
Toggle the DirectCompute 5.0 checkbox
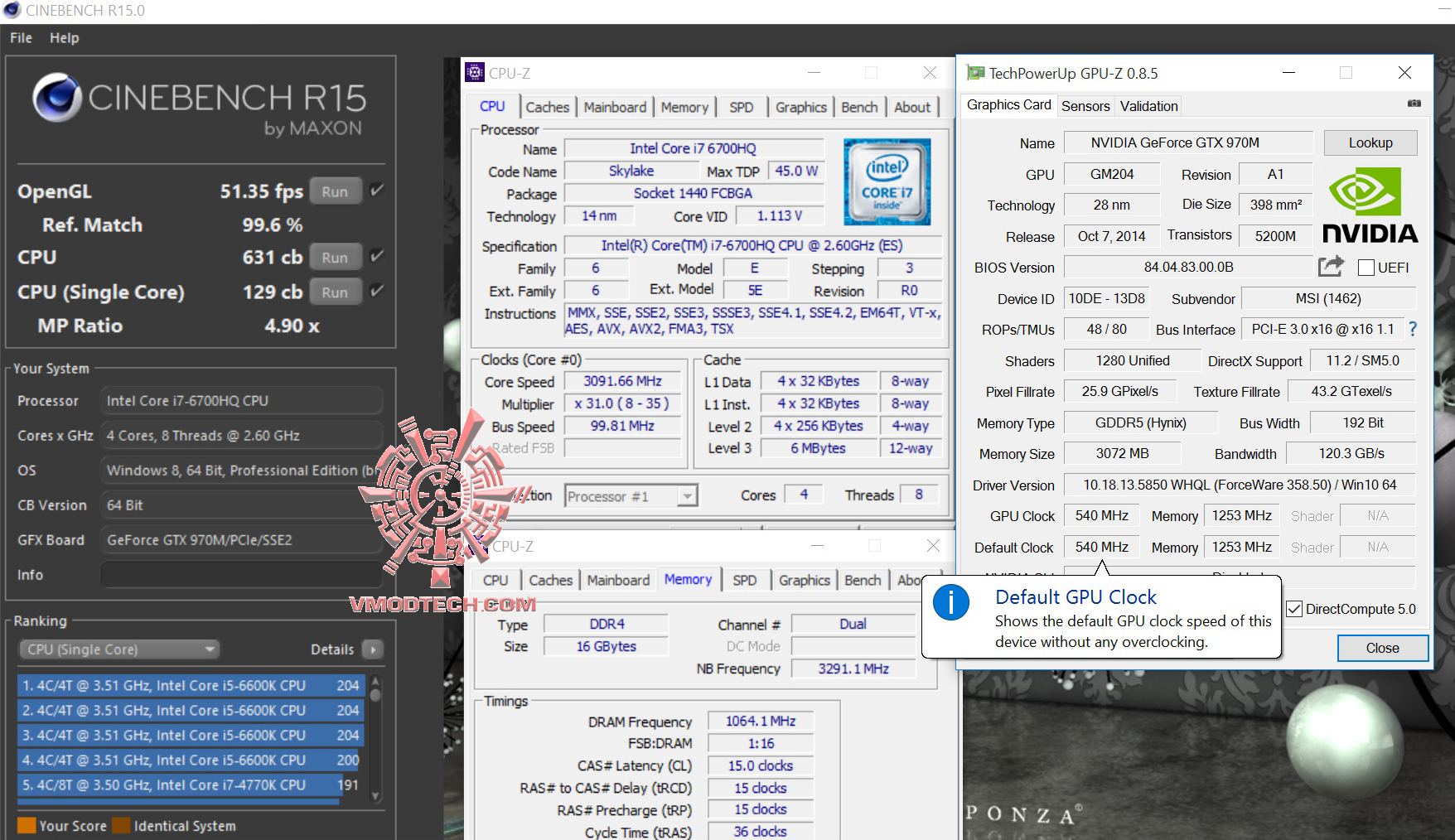coord(1294,609)
